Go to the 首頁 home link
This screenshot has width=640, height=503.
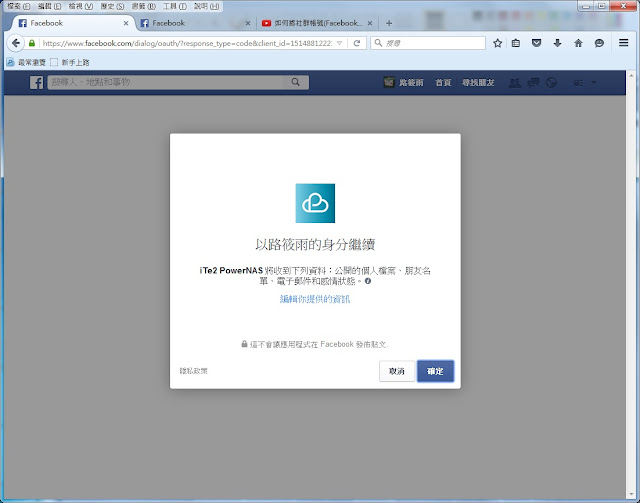[443, 82]
